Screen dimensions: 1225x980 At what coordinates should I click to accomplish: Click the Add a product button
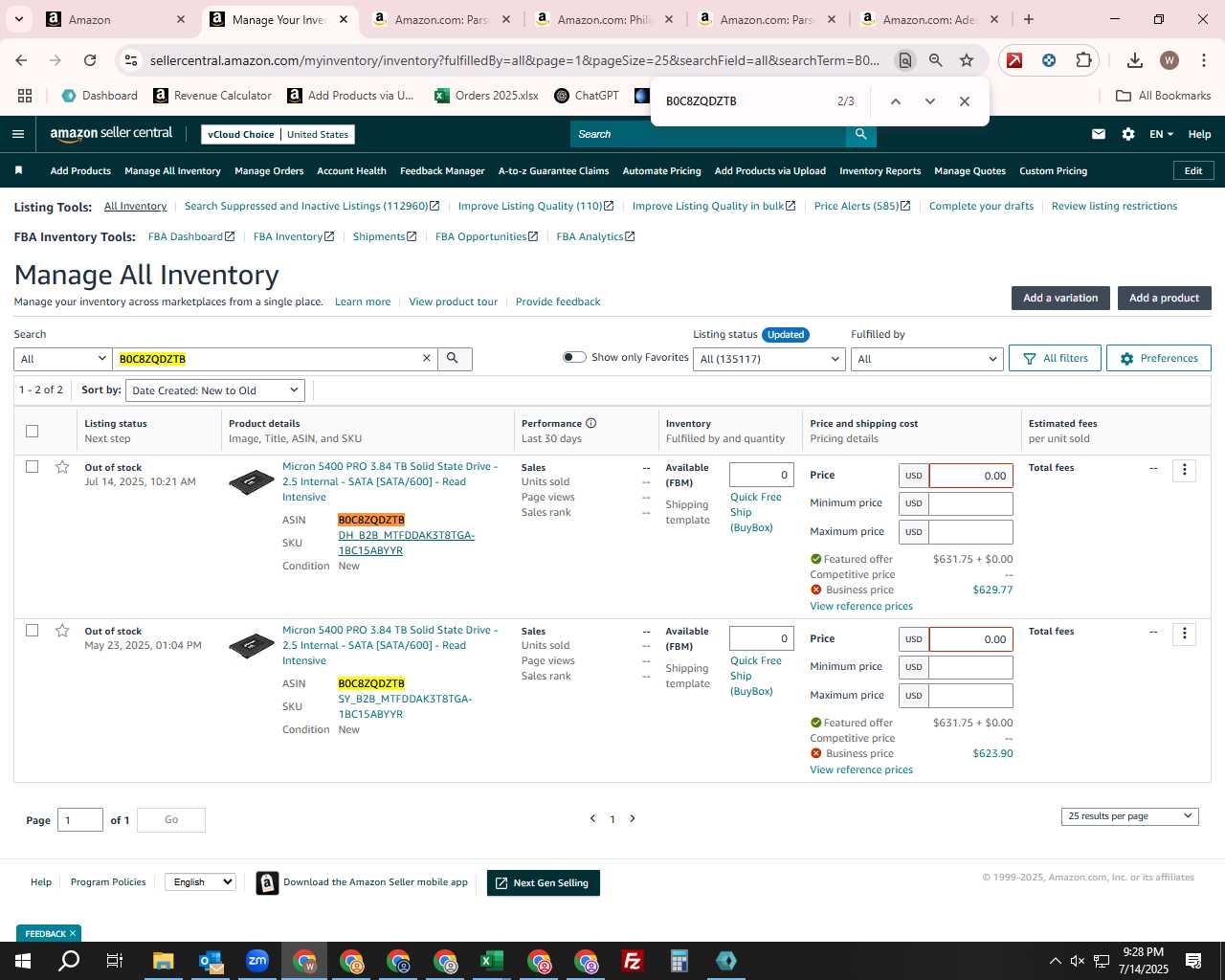point(1164,298)
